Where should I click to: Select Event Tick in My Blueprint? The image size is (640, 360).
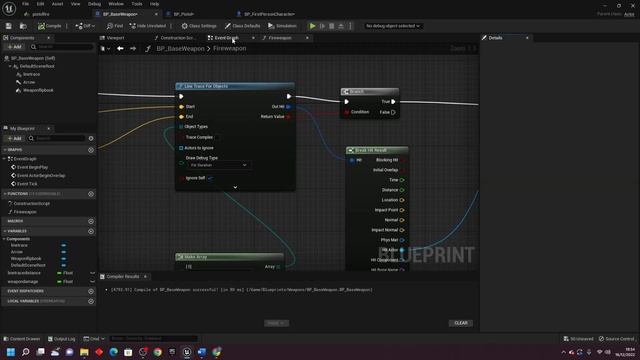click(27, 184)
